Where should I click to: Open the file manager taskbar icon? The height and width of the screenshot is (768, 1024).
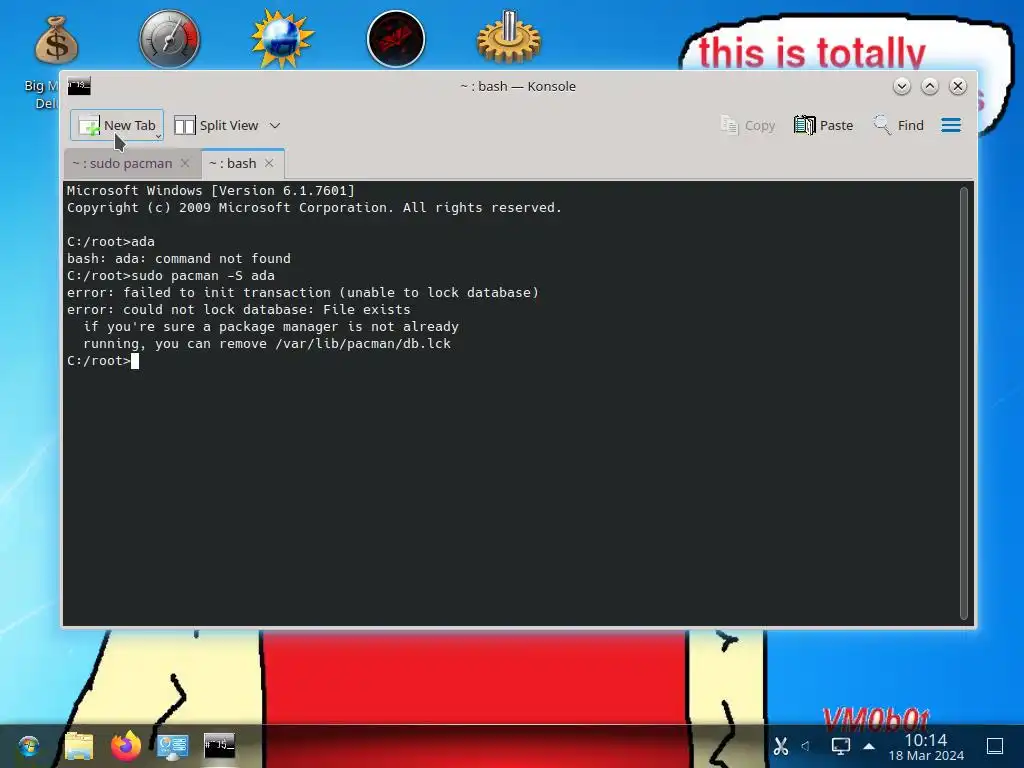[x=79, y=746]
